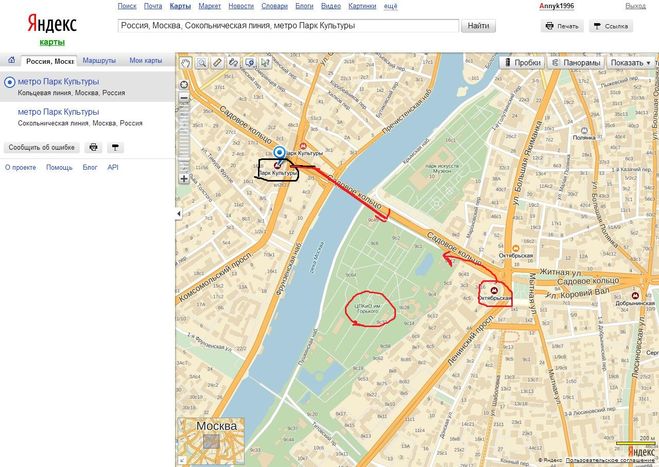Click the Полянка metro icon
Image resolution: width=659 pixels, height=467 pixels.
[x=584, y=131]
